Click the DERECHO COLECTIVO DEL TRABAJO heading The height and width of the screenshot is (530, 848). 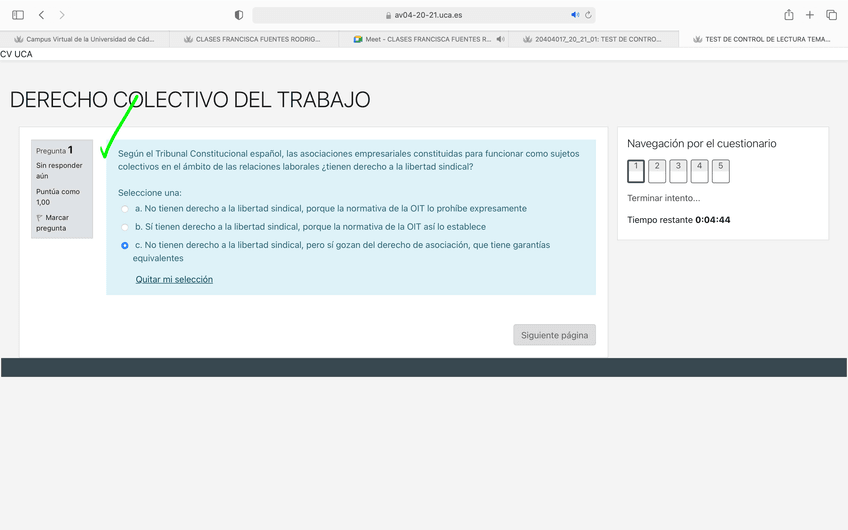coord(190,100)
